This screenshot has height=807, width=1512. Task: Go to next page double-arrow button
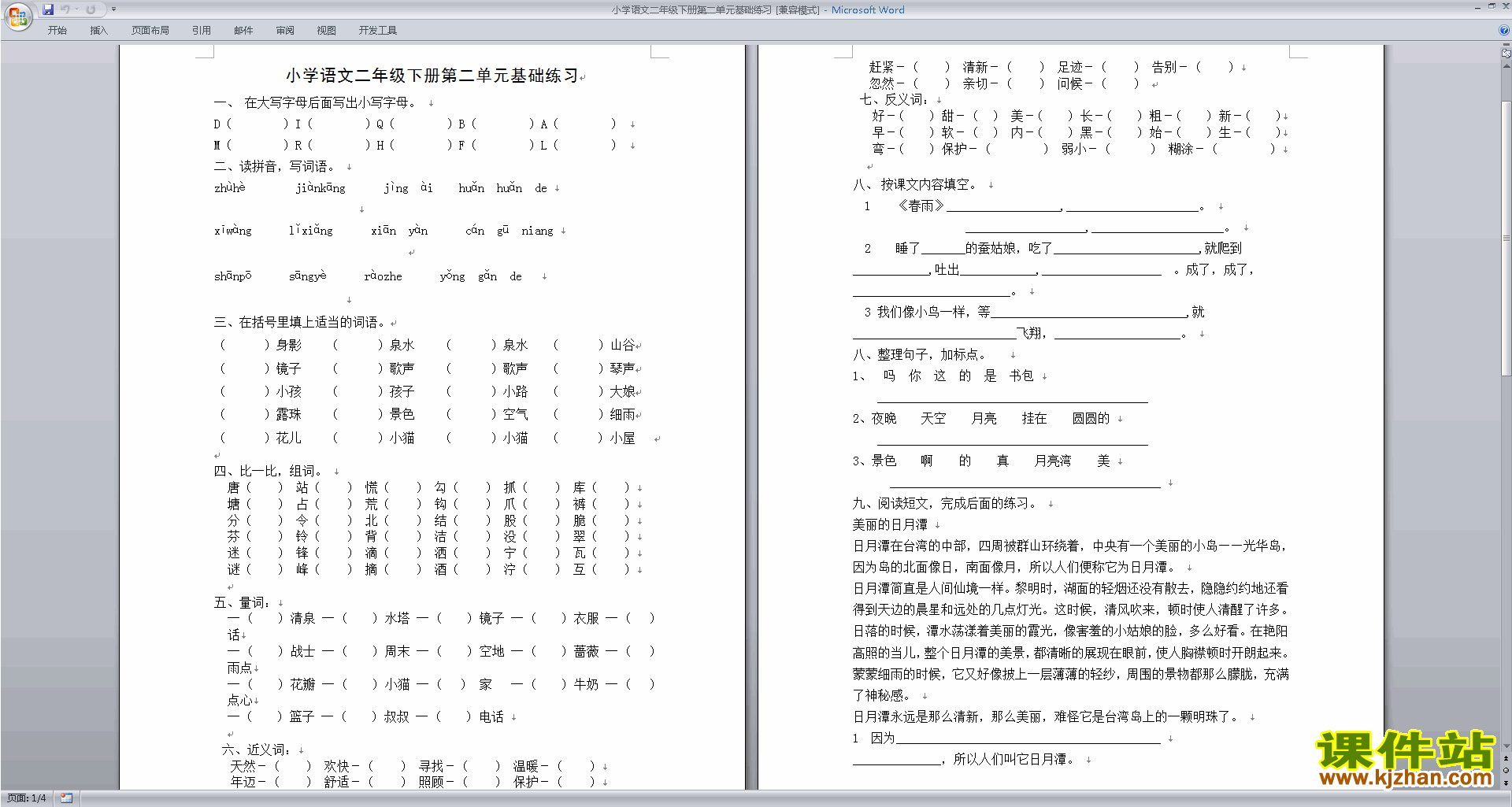(1506, 783)
